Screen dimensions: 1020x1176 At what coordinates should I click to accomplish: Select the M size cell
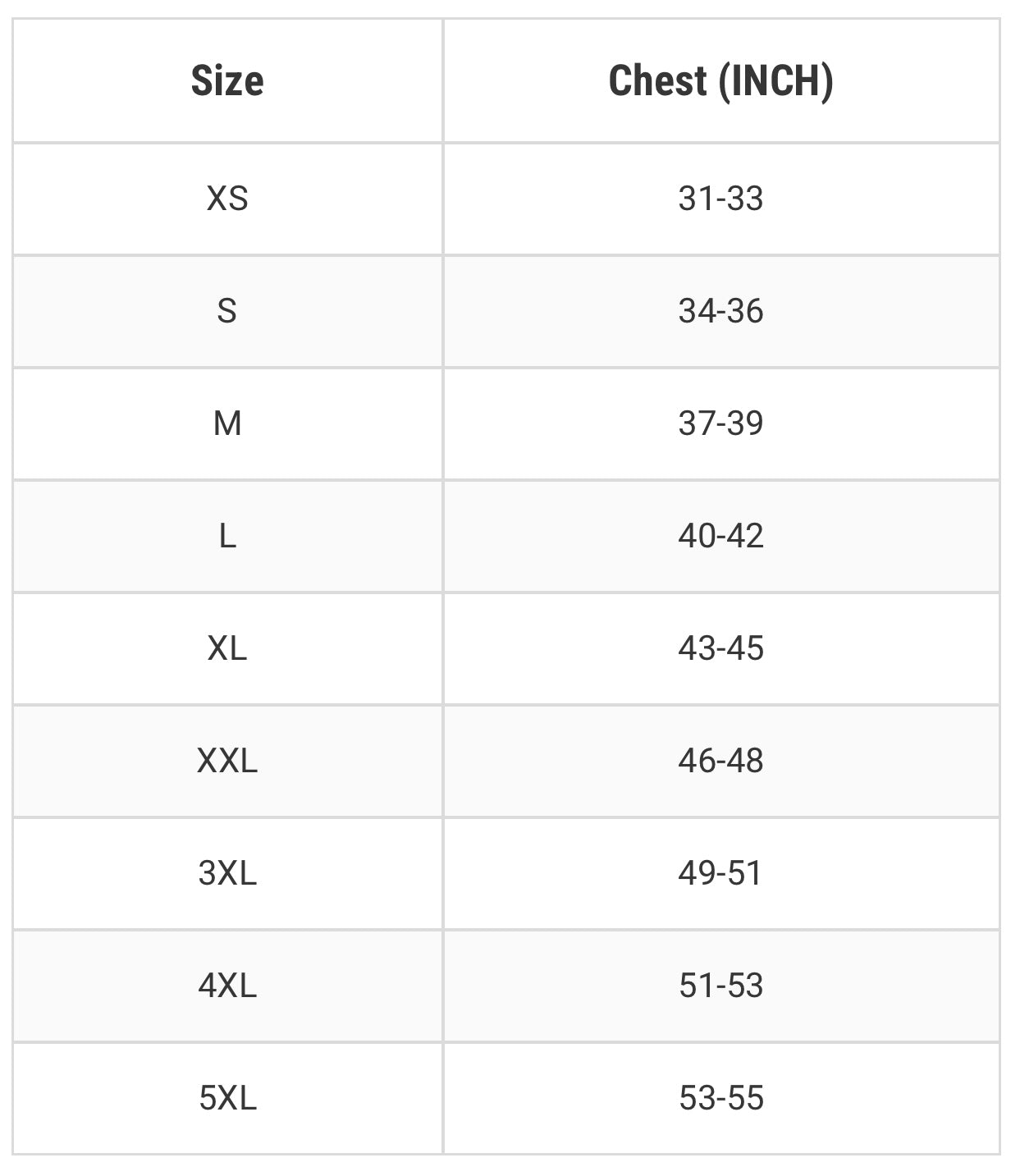(227, 423)
